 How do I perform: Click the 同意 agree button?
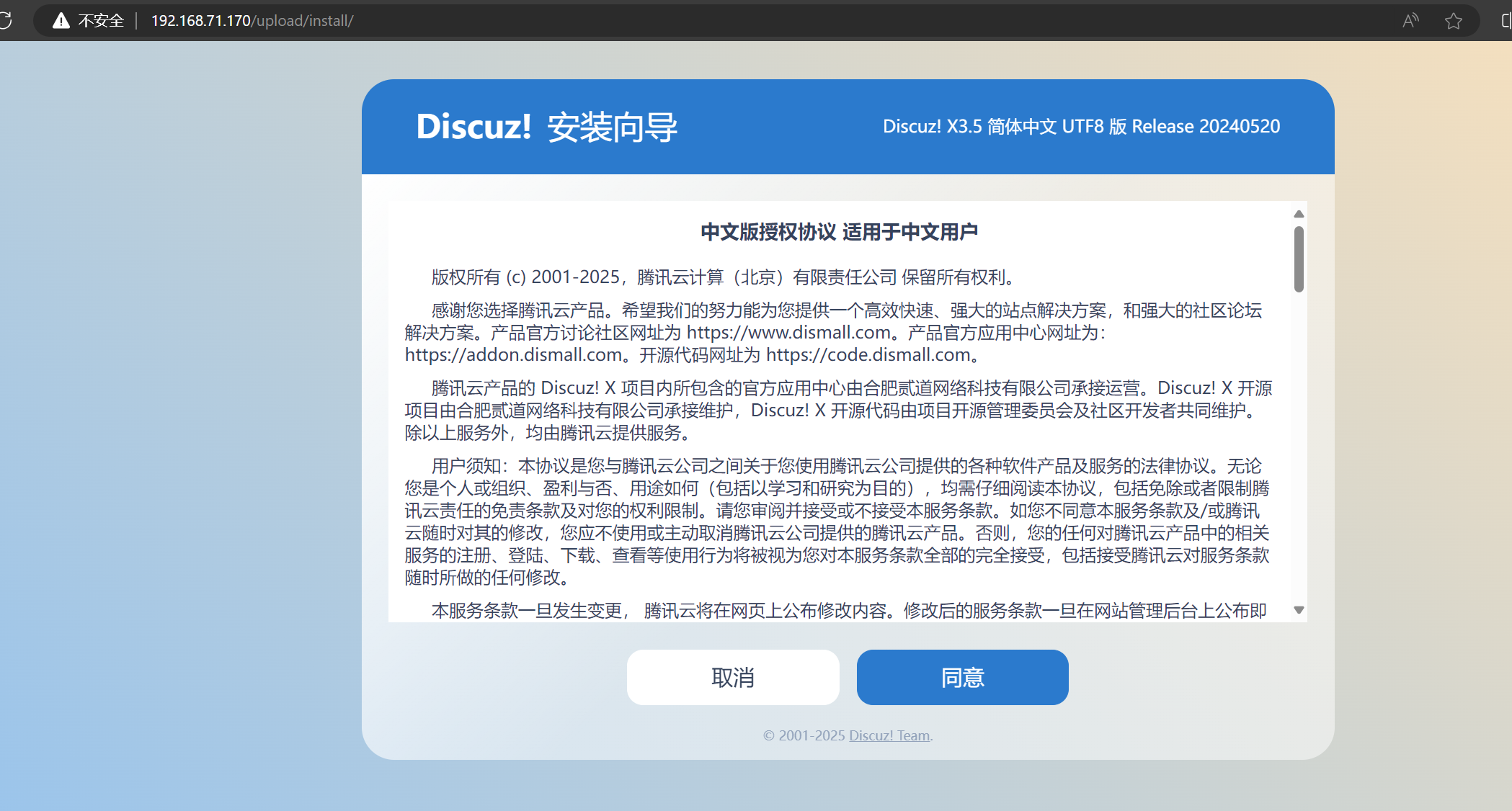click(x=962, y=677)
